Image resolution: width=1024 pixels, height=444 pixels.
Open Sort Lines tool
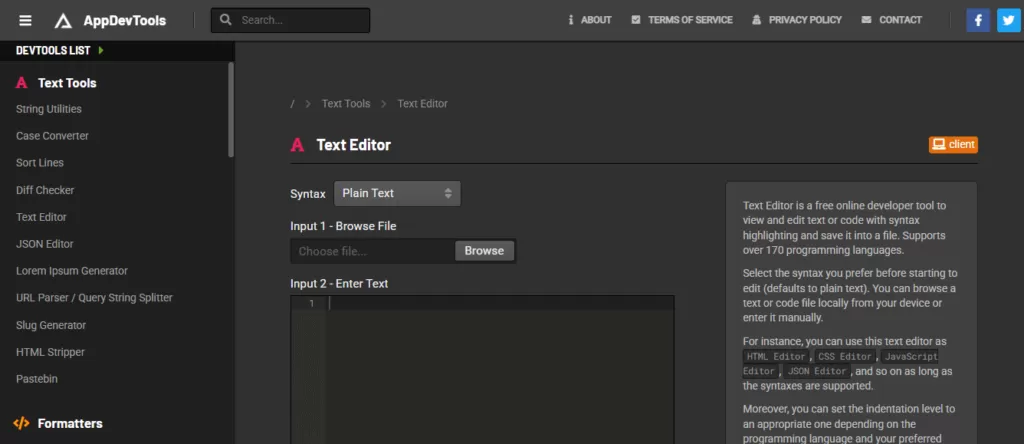click(x=40, y=163)
